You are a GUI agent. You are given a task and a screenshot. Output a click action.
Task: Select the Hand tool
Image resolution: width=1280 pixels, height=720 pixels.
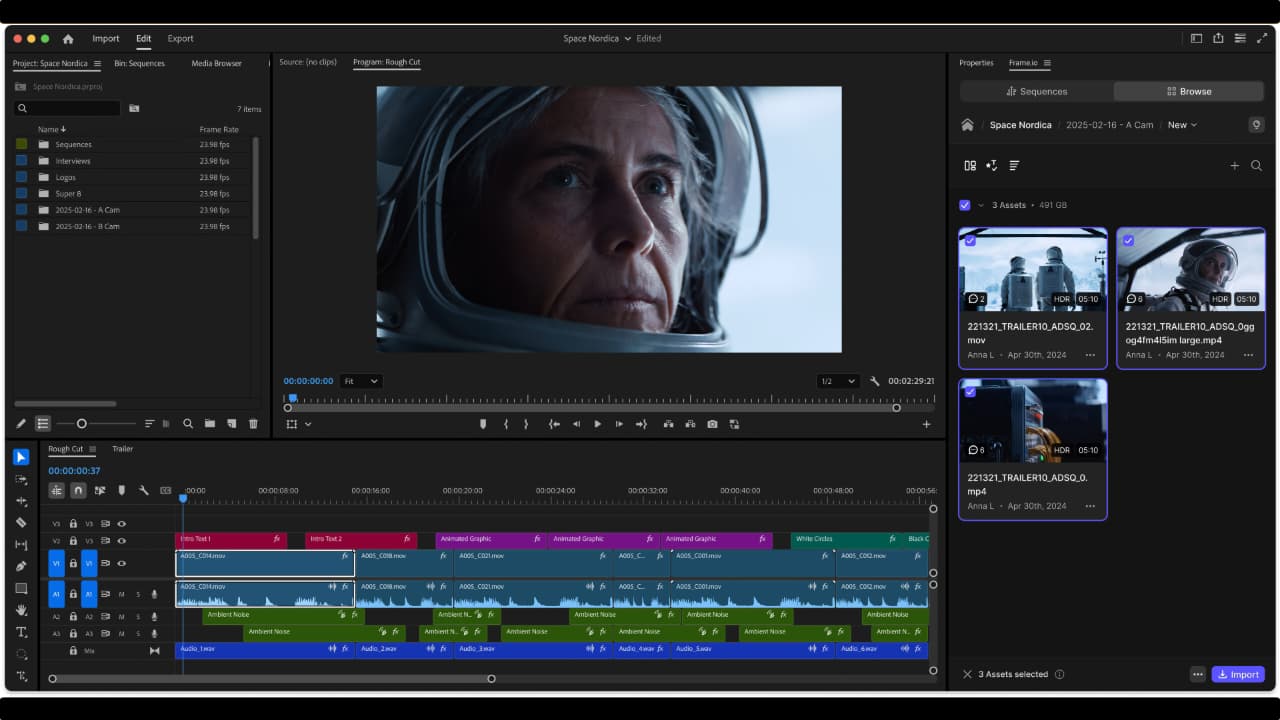21,610
